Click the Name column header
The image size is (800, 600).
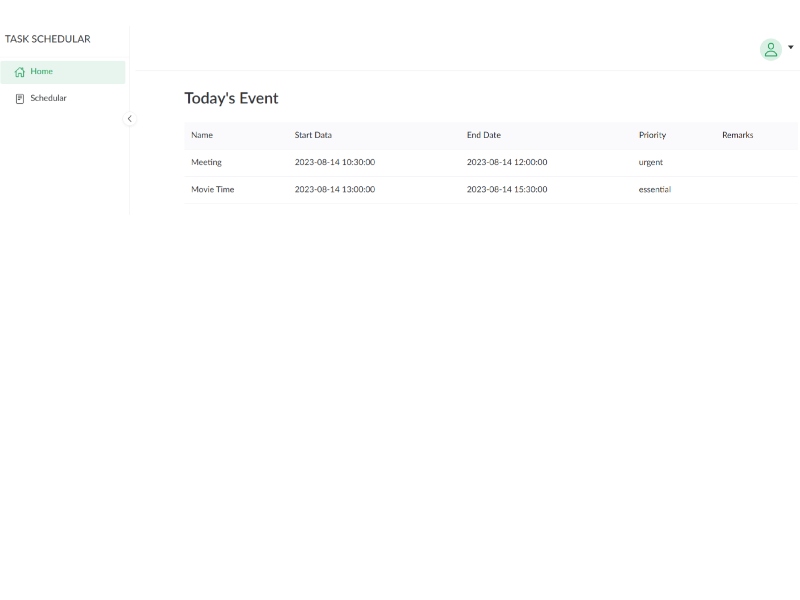tap(202, 135)
